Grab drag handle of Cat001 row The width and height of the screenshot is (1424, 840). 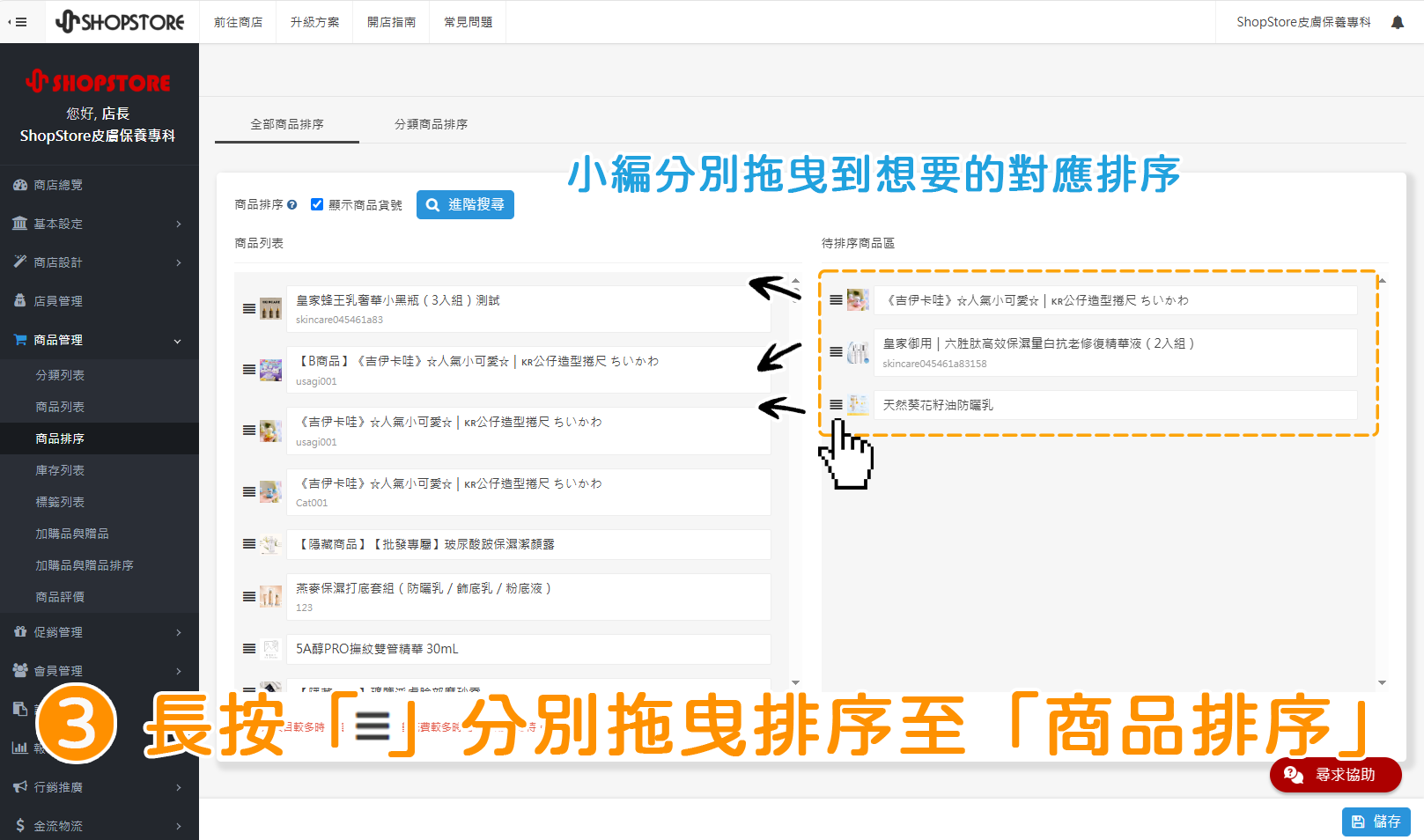pos(249,492)
